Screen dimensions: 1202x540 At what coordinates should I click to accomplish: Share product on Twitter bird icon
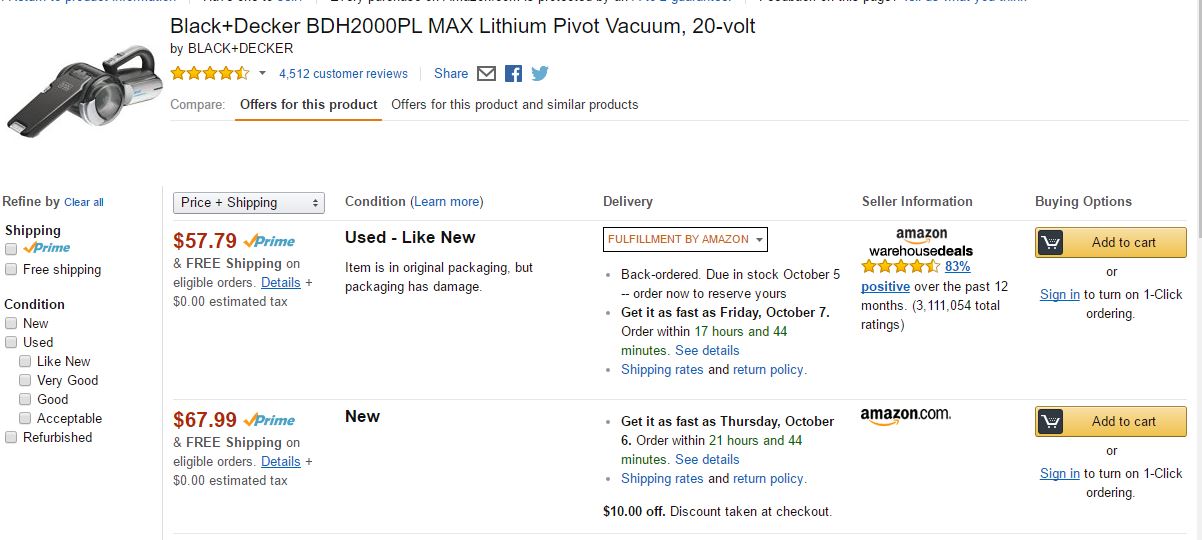click(540, 73)
